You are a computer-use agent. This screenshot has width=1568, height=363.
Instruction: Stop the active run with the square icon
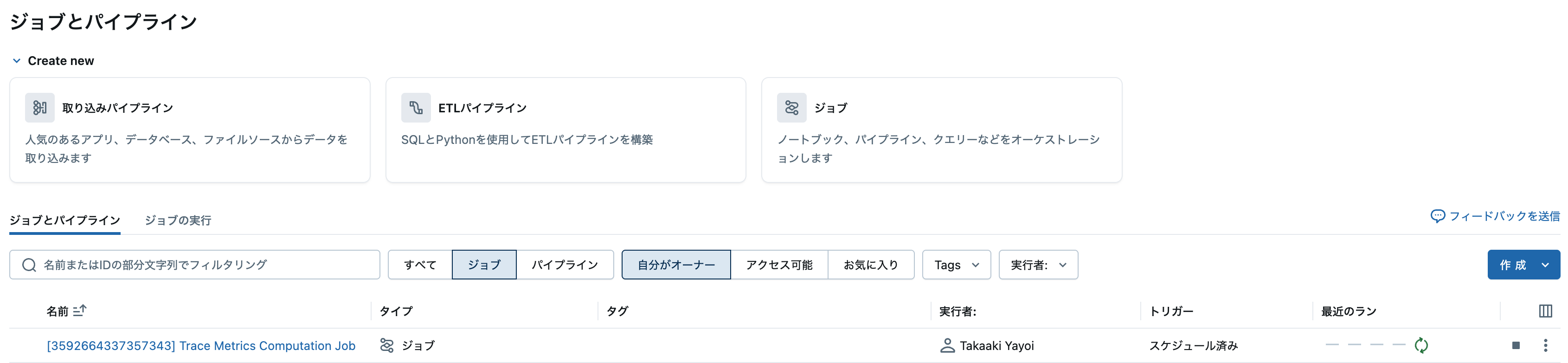pyautogui.click(x=1516, y=345)
